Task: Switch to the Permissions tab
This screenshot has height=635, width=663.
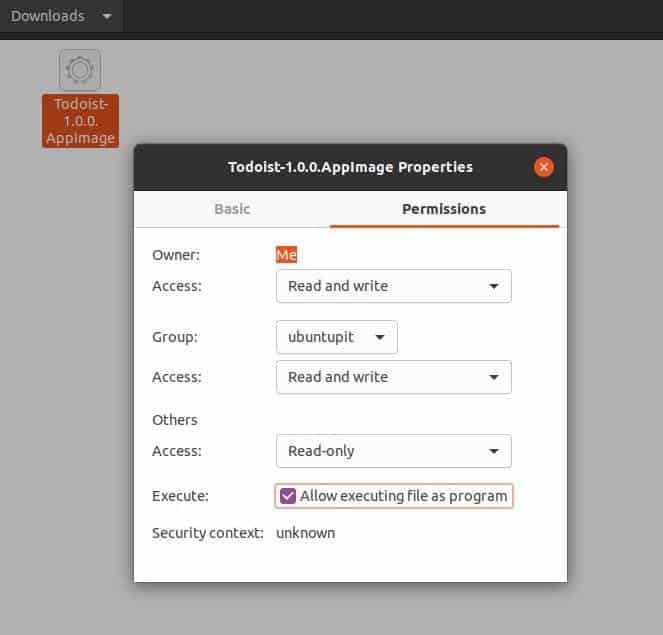Action: (444, 209)
